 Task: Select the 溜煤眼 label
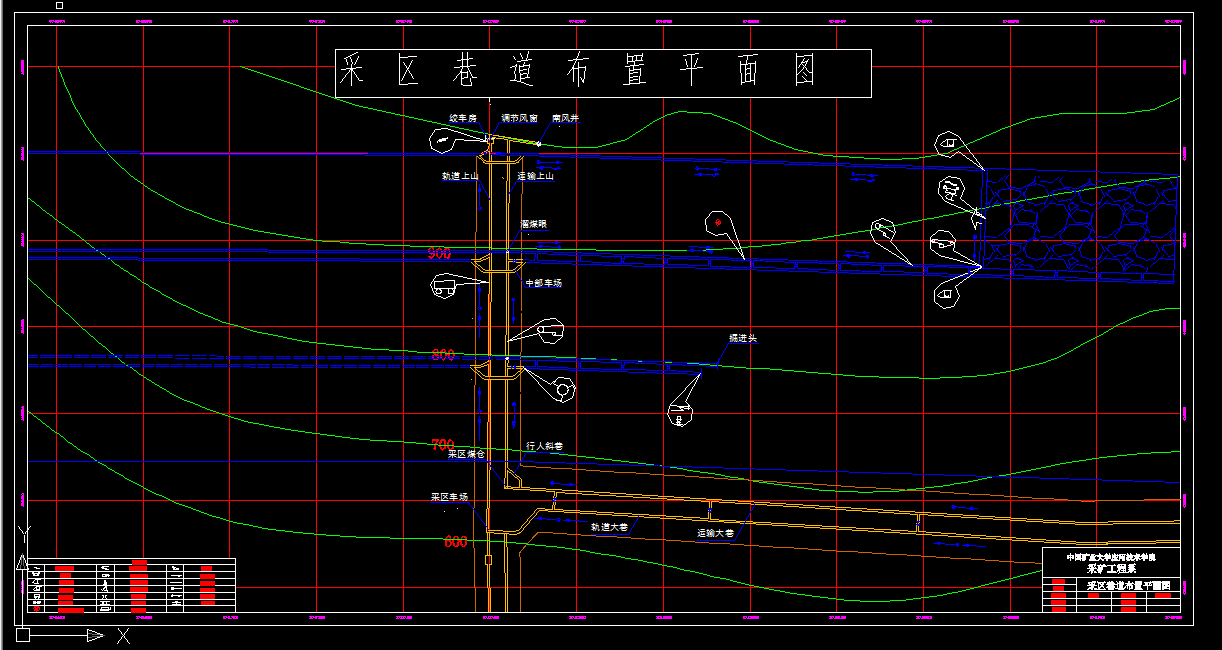pyautogui.click(x=534, y=224)
